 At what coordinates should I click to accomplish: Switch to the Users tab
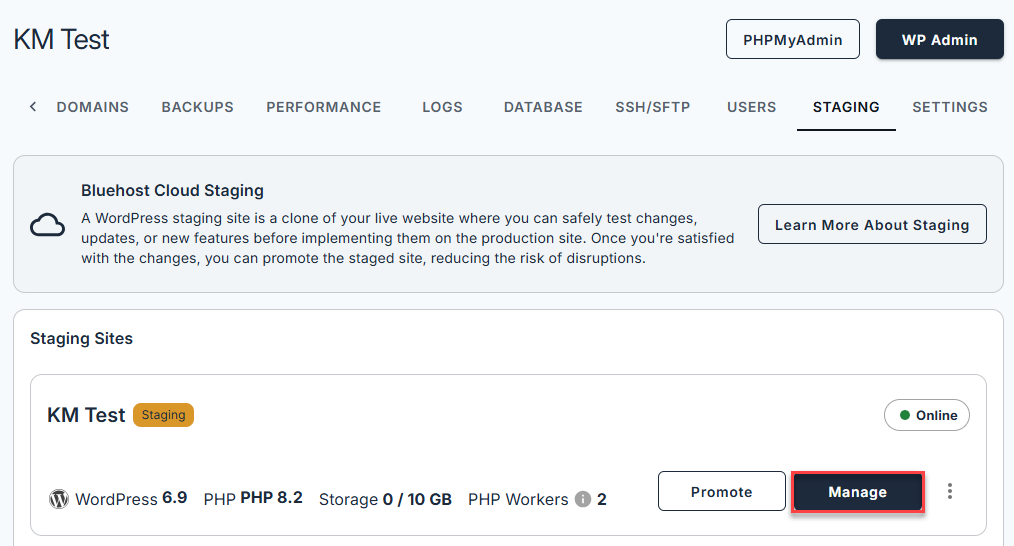click(x=751, y=107)
